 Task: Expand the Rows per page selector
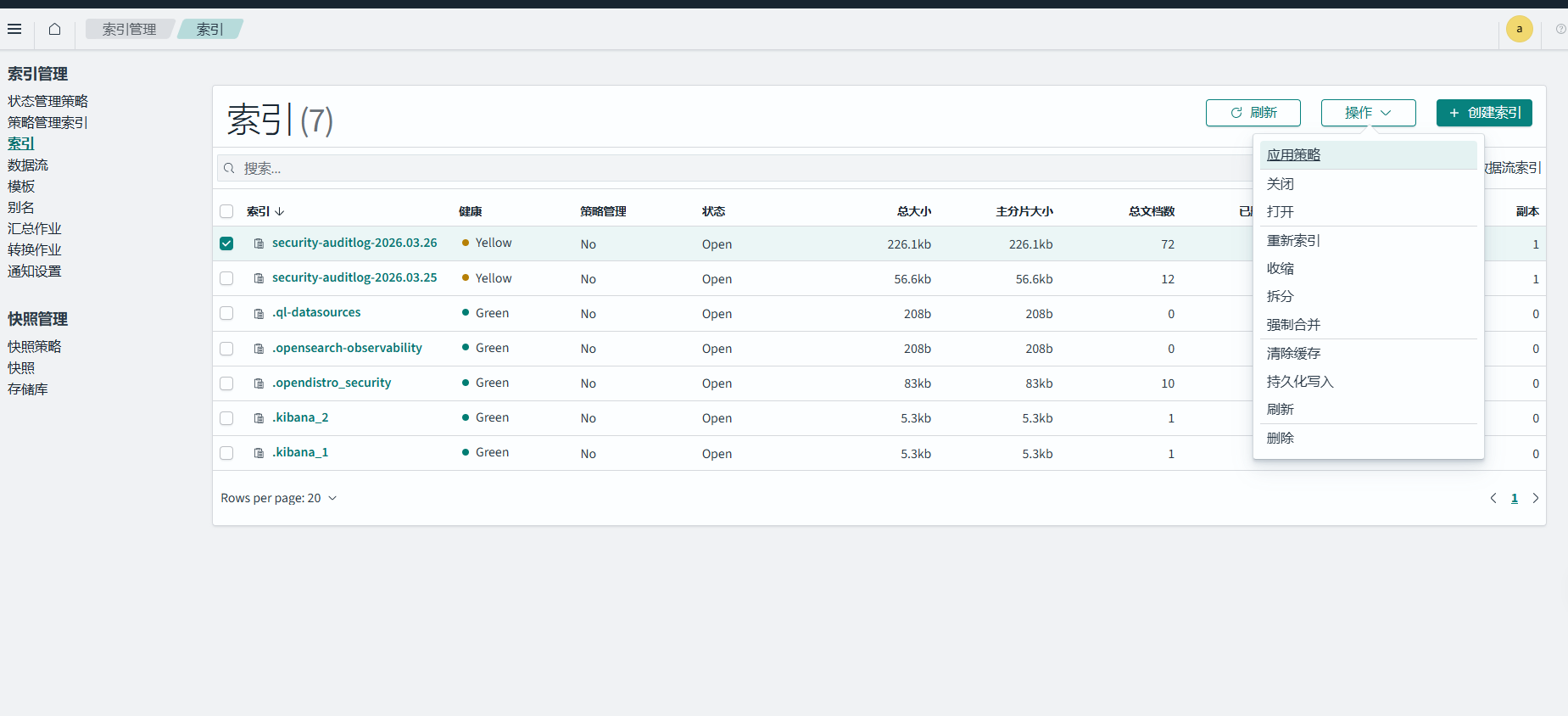click(x=279, y=498)
